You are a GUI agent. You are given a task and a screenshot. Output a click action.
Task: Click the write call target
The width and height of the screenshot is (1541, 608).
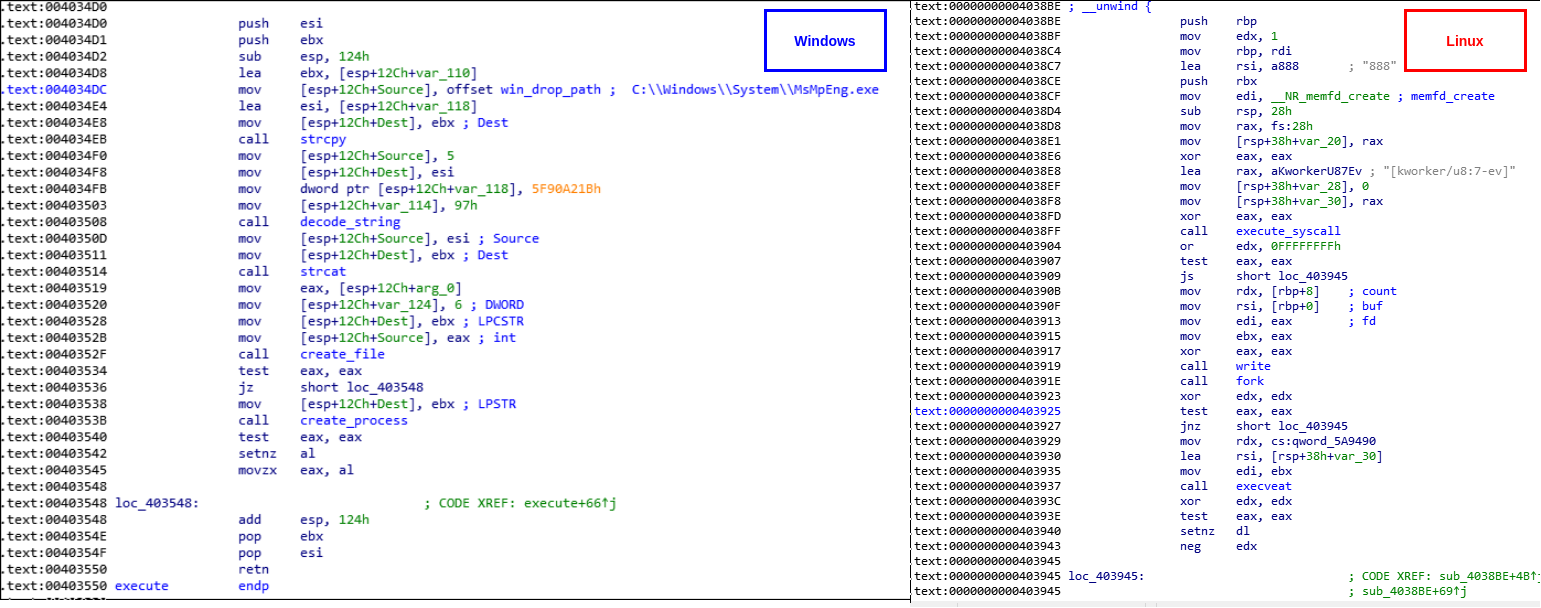pyautogui.click(x=1255, y=366)
